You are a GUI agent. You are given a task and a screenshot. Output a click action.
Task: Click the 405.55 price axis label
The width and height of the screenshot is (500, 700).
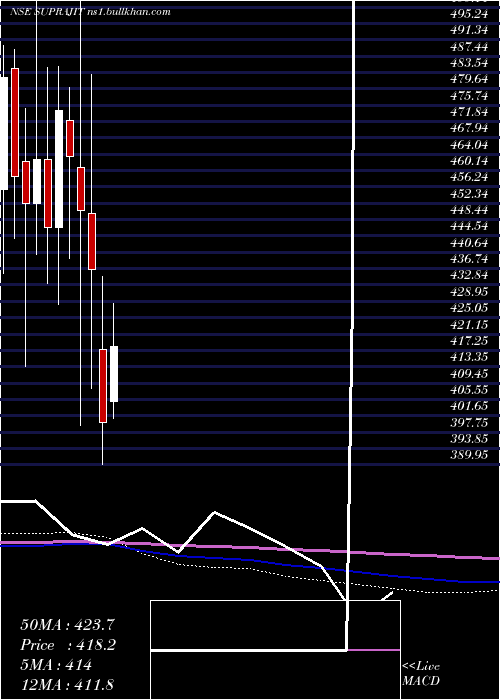tap(469, 390)
